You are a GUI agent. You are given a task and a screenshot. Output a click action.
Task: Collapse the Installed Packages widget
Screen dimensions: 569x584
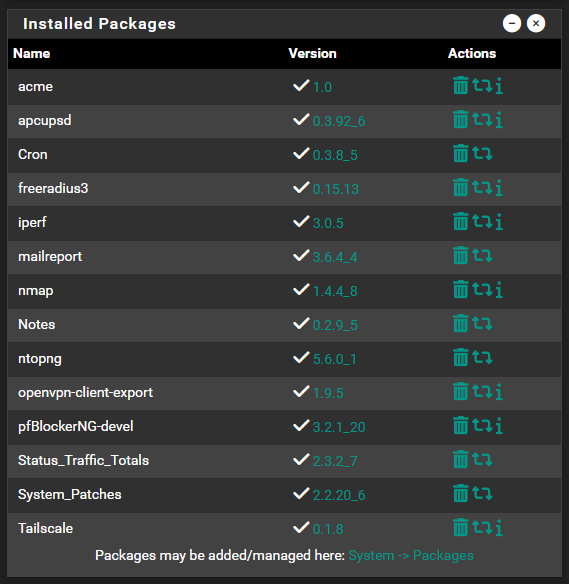pyautogui.click(x=512, y=23)
